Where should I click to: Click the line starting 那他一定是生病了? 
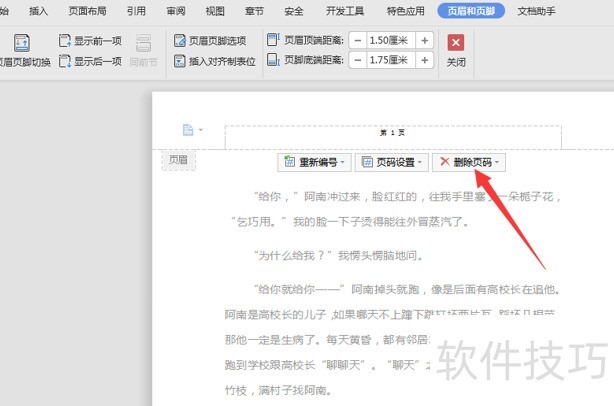coord(327,339)
